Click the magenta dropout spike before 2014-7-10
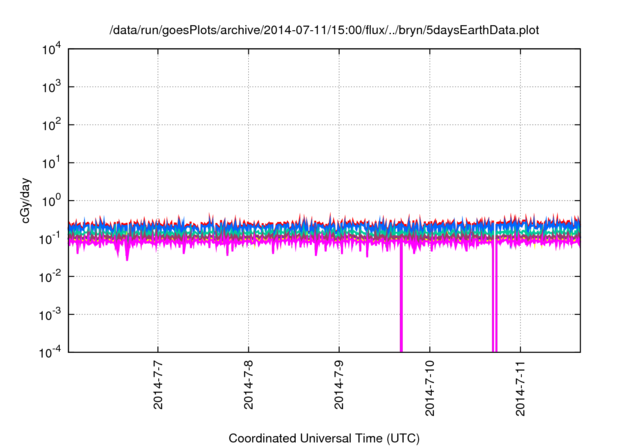The width and height of the screenshot is (640, 448). (x=401, y=298)
